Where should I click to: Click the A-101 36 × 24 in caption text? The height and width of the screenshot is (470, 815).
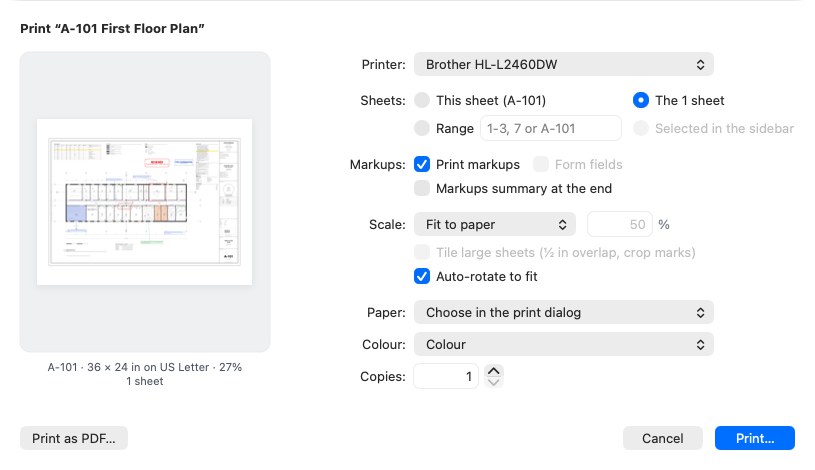pos(144,367)
